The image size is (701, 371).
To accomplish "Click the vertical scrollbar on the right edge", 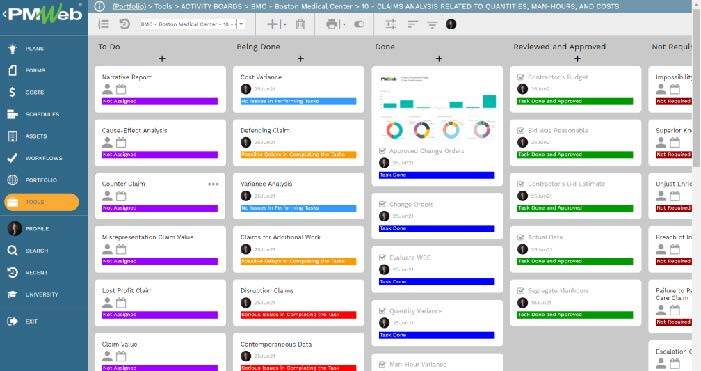I will (697, 89).
